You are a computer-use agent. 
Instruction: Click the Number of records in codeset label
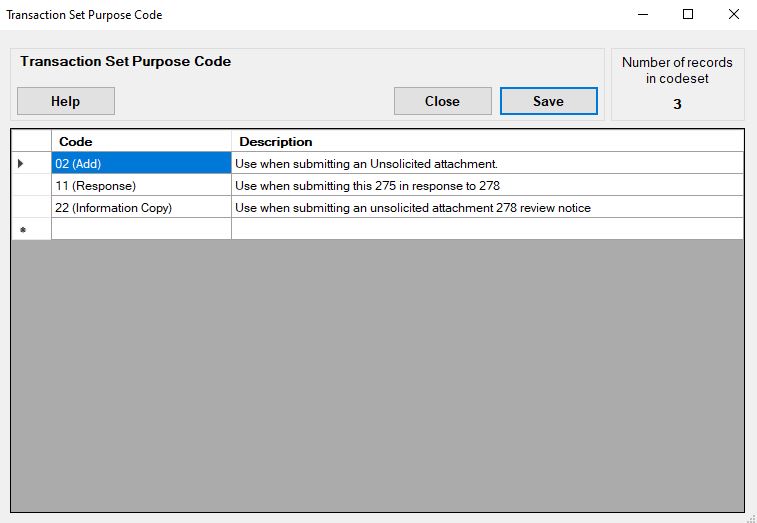click(x=677, y=70)
